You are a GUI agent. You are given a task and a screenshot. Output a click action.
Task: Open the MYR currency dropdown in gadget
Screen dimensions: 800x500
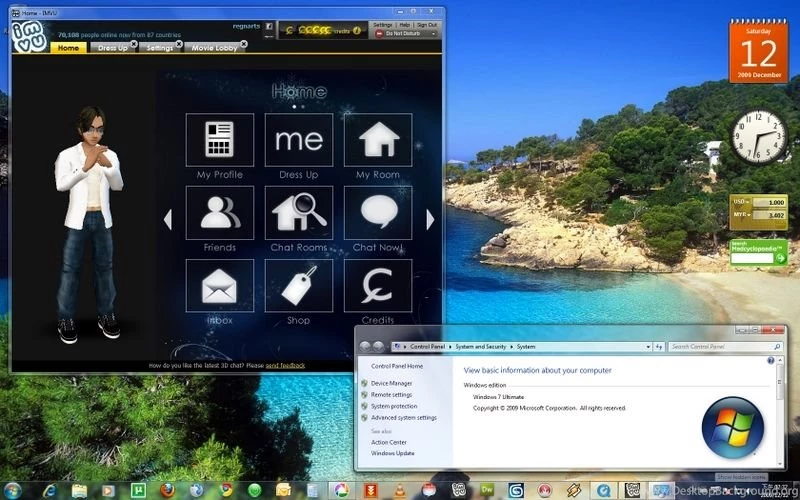[x=747, y=215]
